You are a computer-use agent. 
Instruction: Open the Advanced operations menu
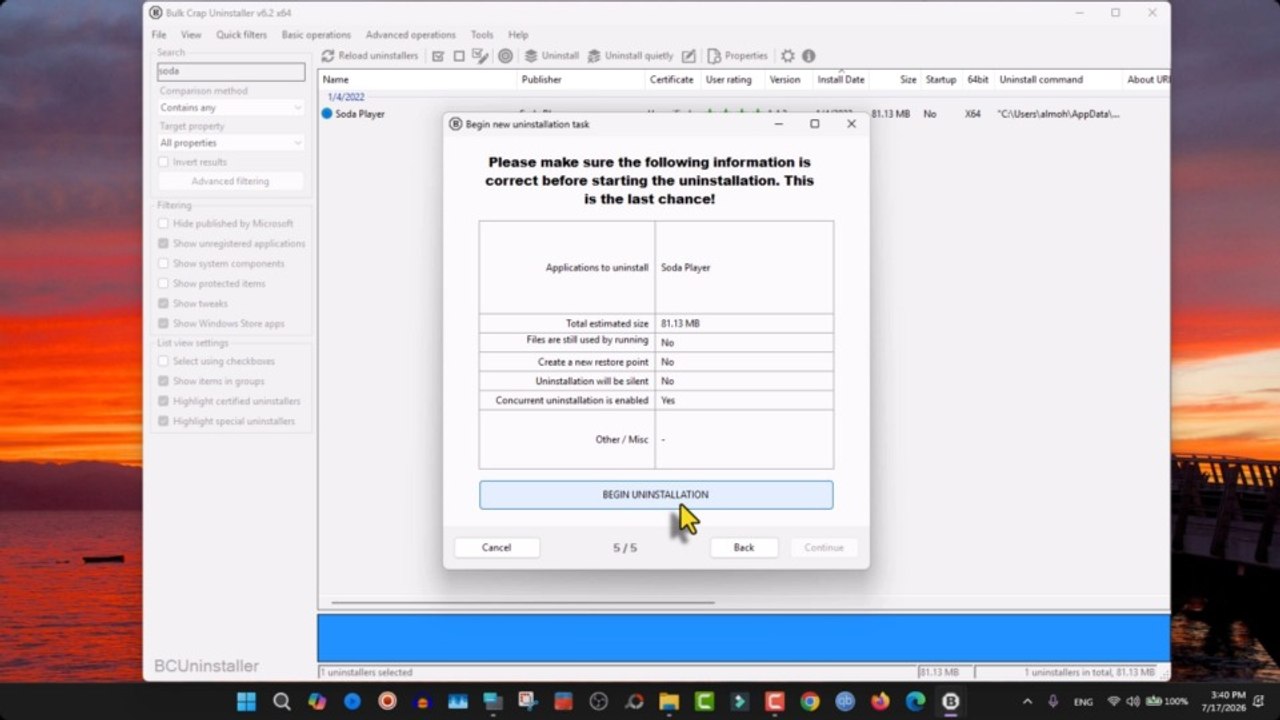click(x=410, y=35)
